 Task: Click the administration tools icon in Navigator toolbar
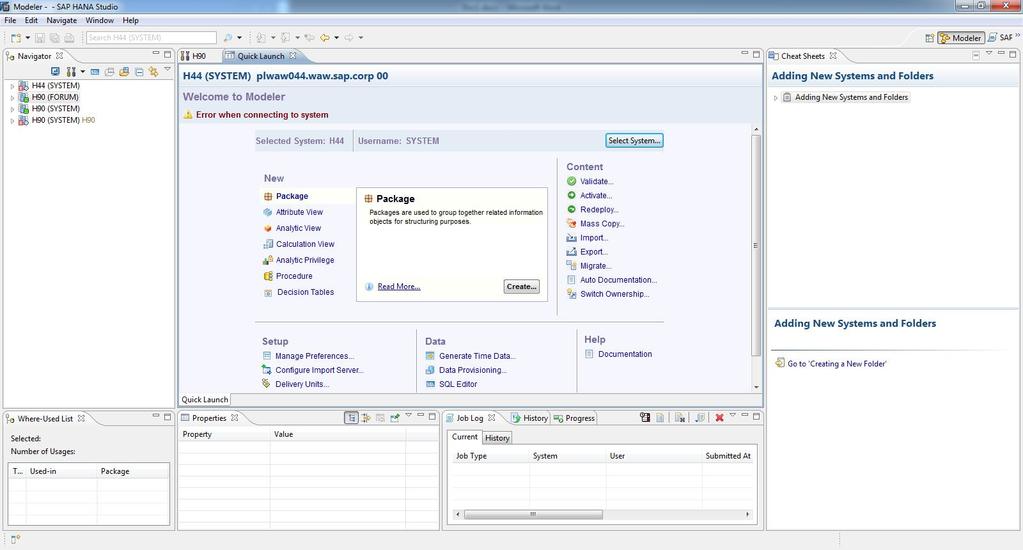pyautogui.click(x=70, y=72)
